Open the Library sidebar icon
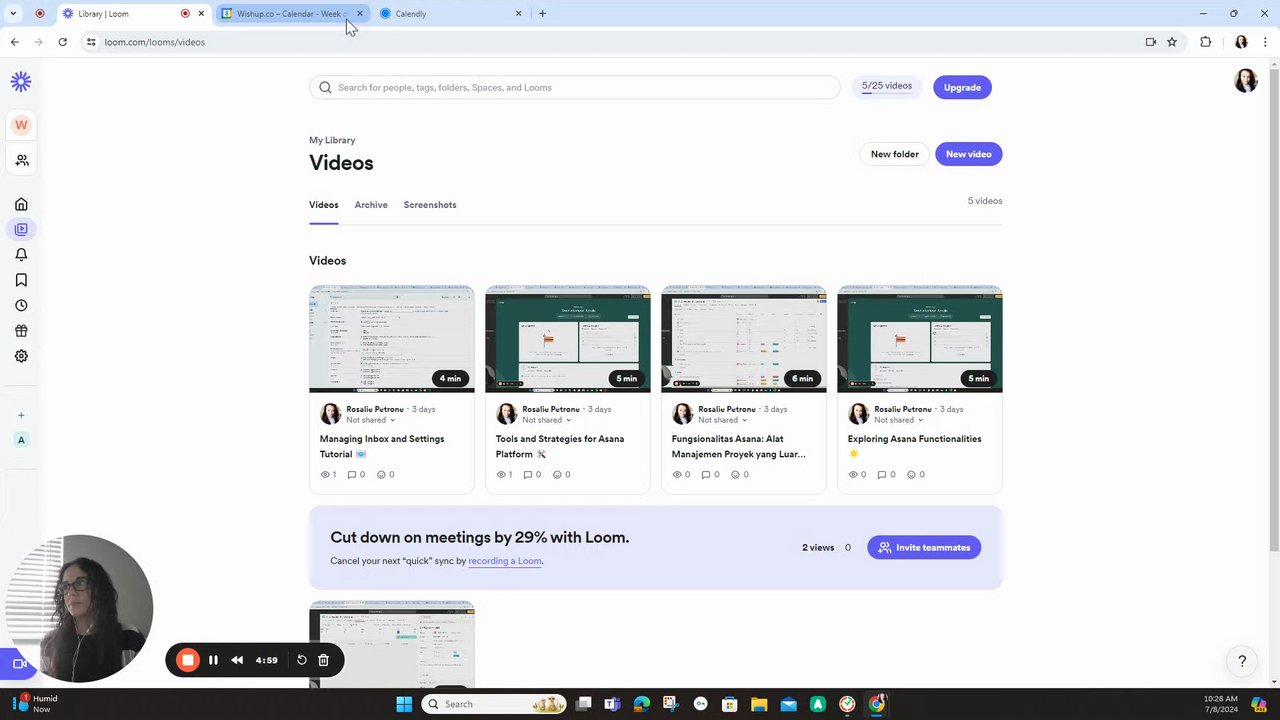 pyautogui.click(x=21, y=229)
